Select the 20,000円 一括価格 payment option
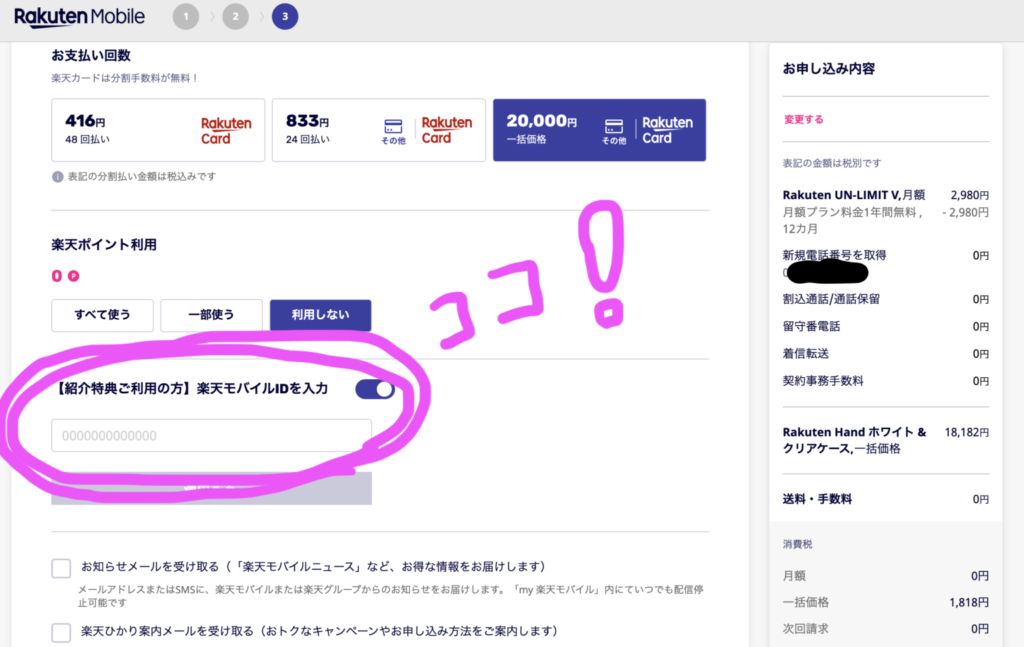 coord(600,130)
